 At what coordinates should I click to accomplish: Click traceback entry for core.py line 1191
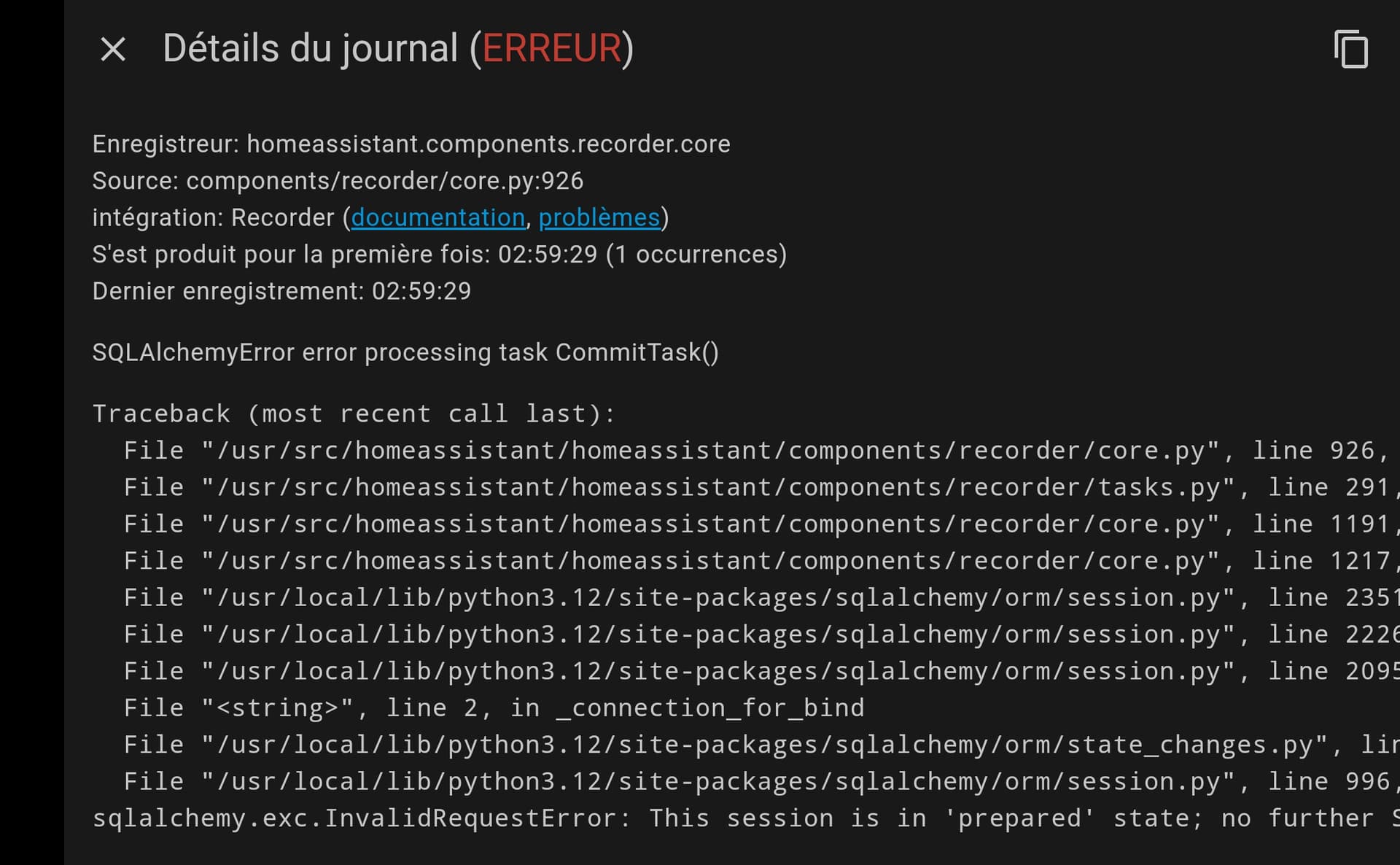pos(761,524)
